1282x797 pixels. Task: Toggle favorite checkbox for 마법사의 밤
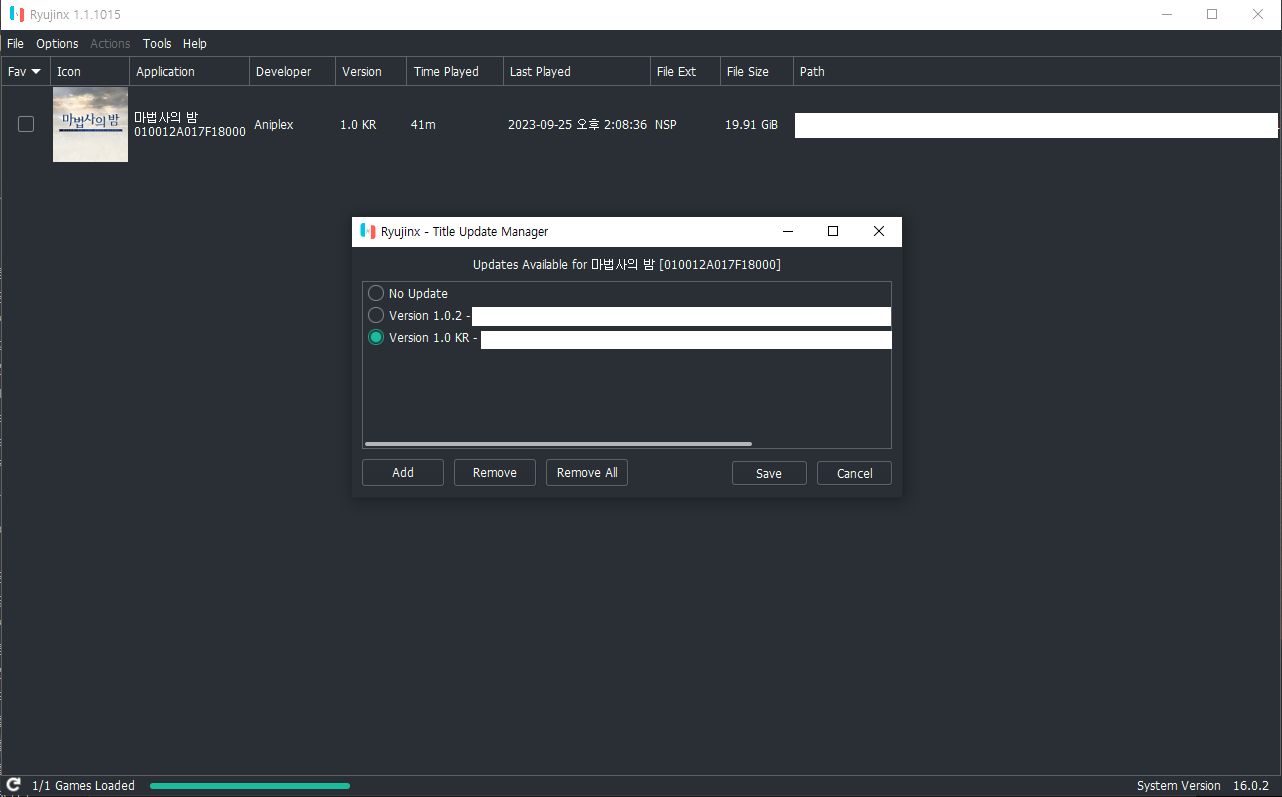point(26,124)
